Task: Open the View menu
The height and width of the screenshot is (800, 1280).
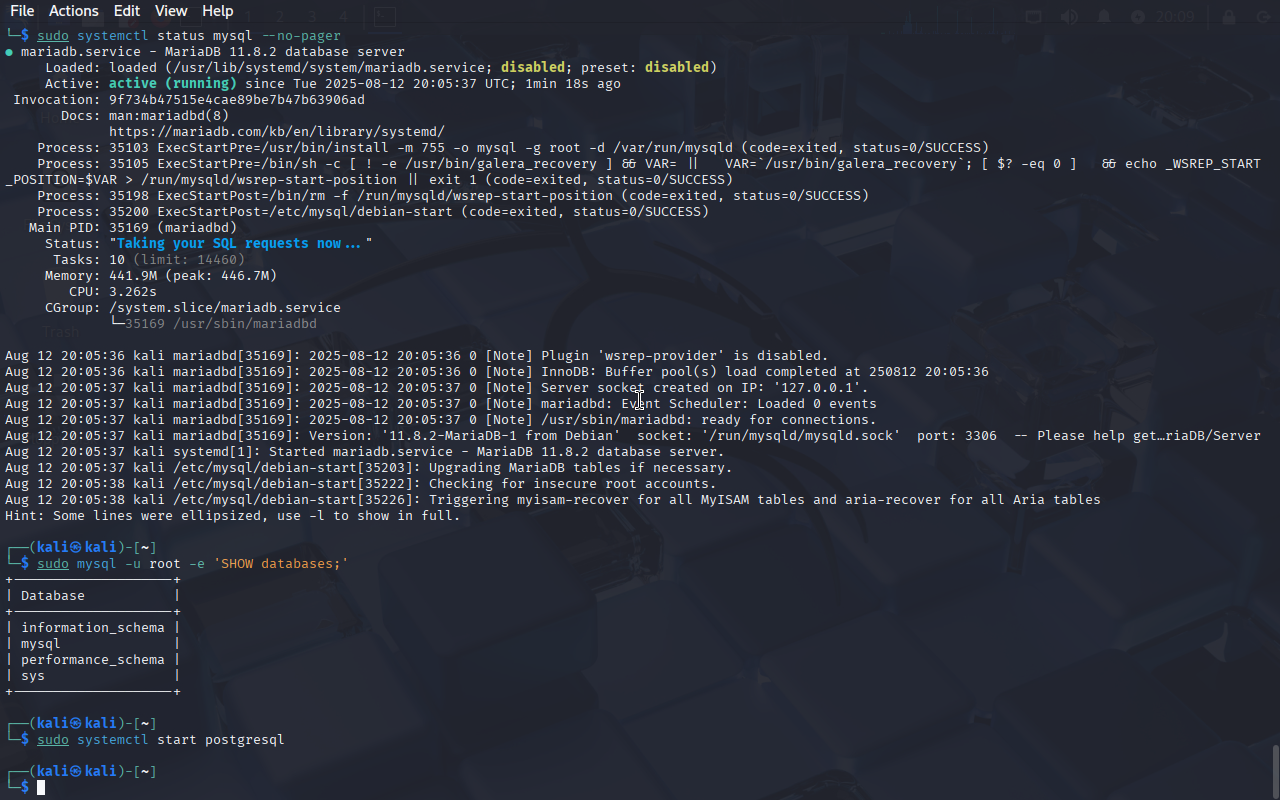Action: coord(171,11)
